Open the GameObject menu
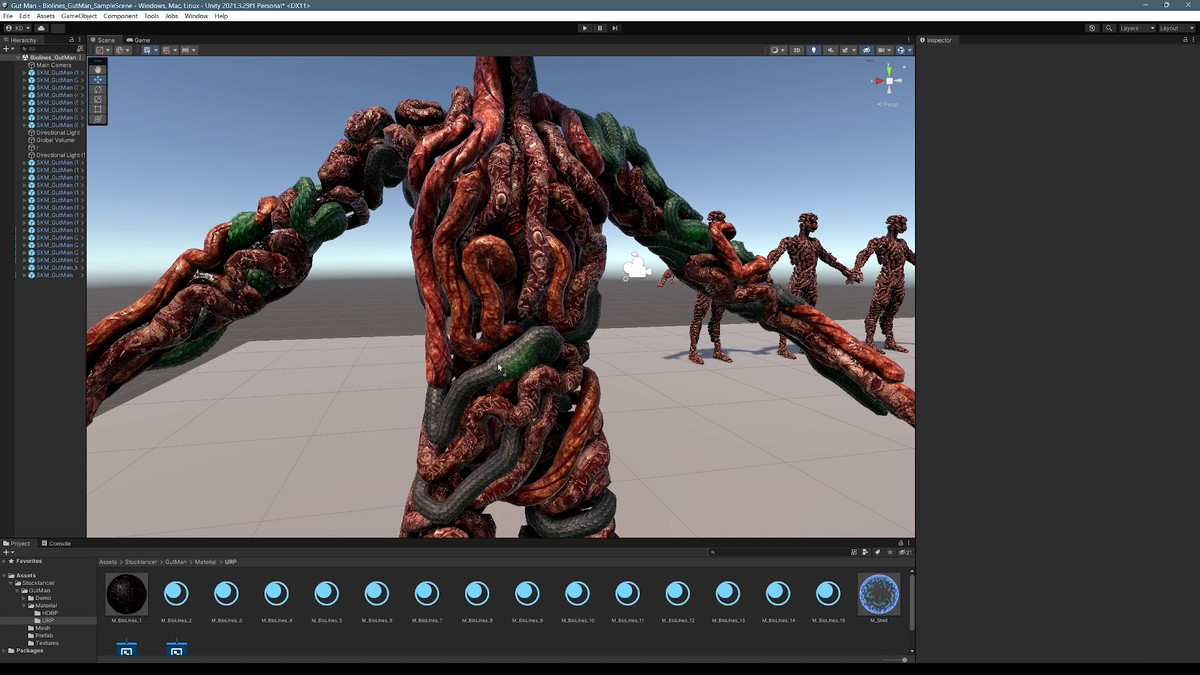This screenshot has width=1200, height=675. (x=78, y=16)
